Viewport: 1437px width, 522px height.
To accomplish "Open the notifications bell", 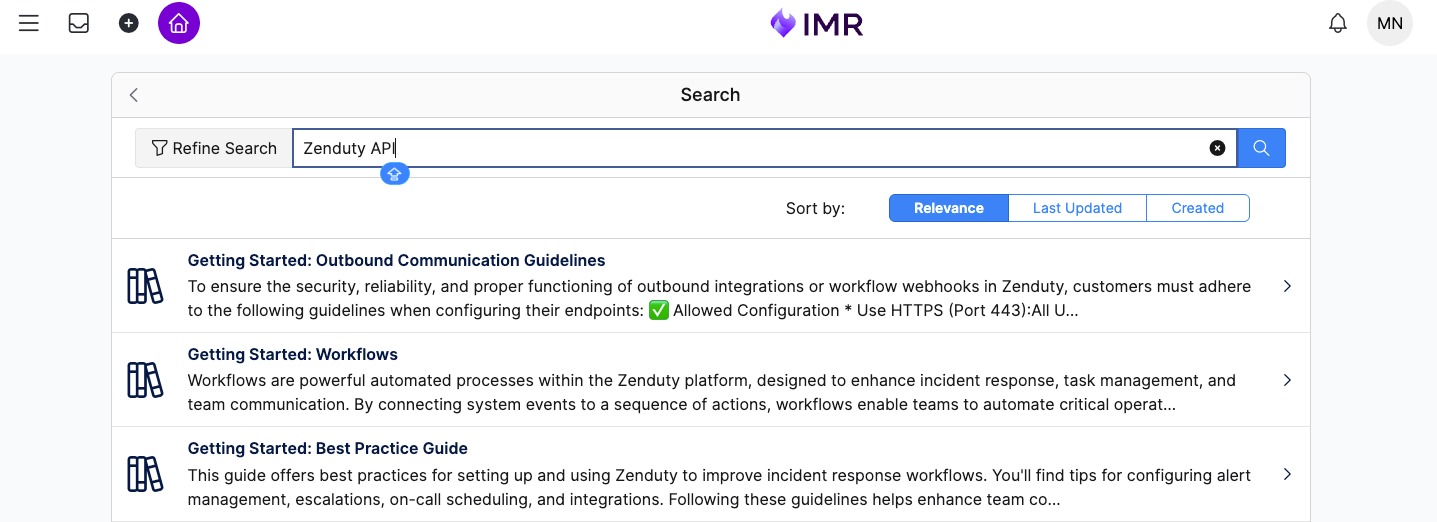I will pyautogui.click(x=1338, y=23).
